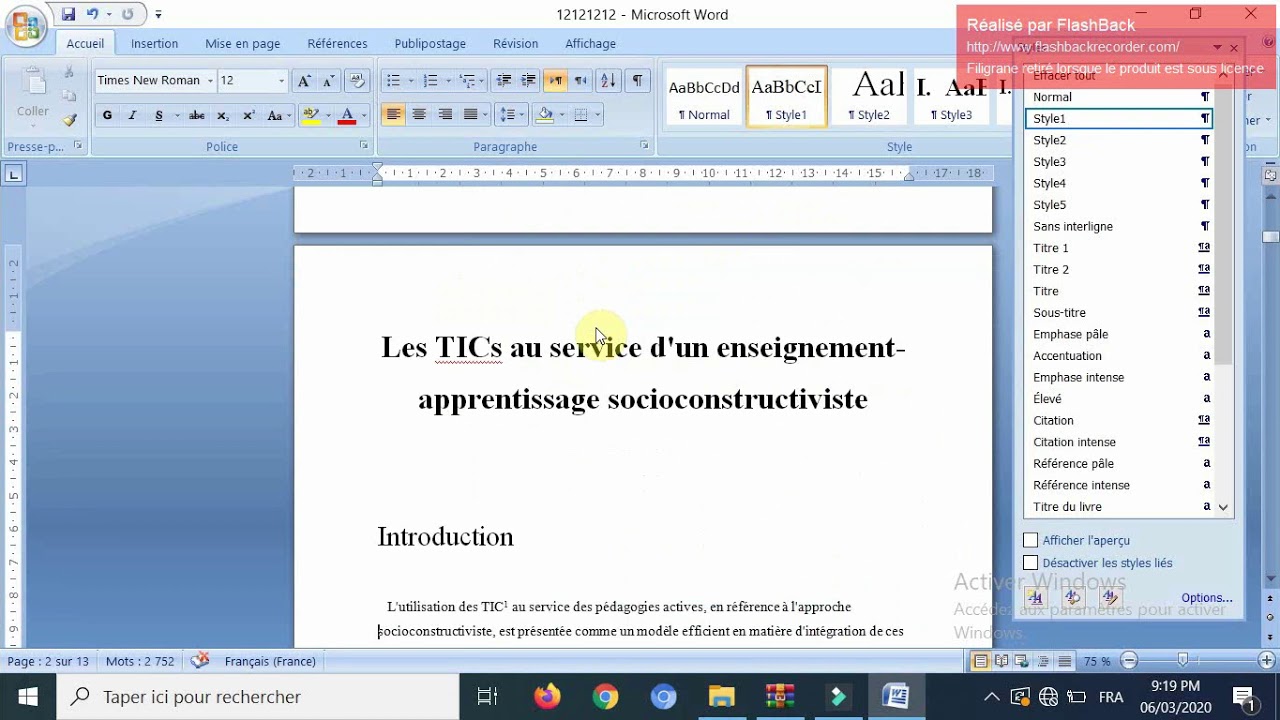
Task: Switch to full screen reading view in status bar
Action: point(1001,661)
